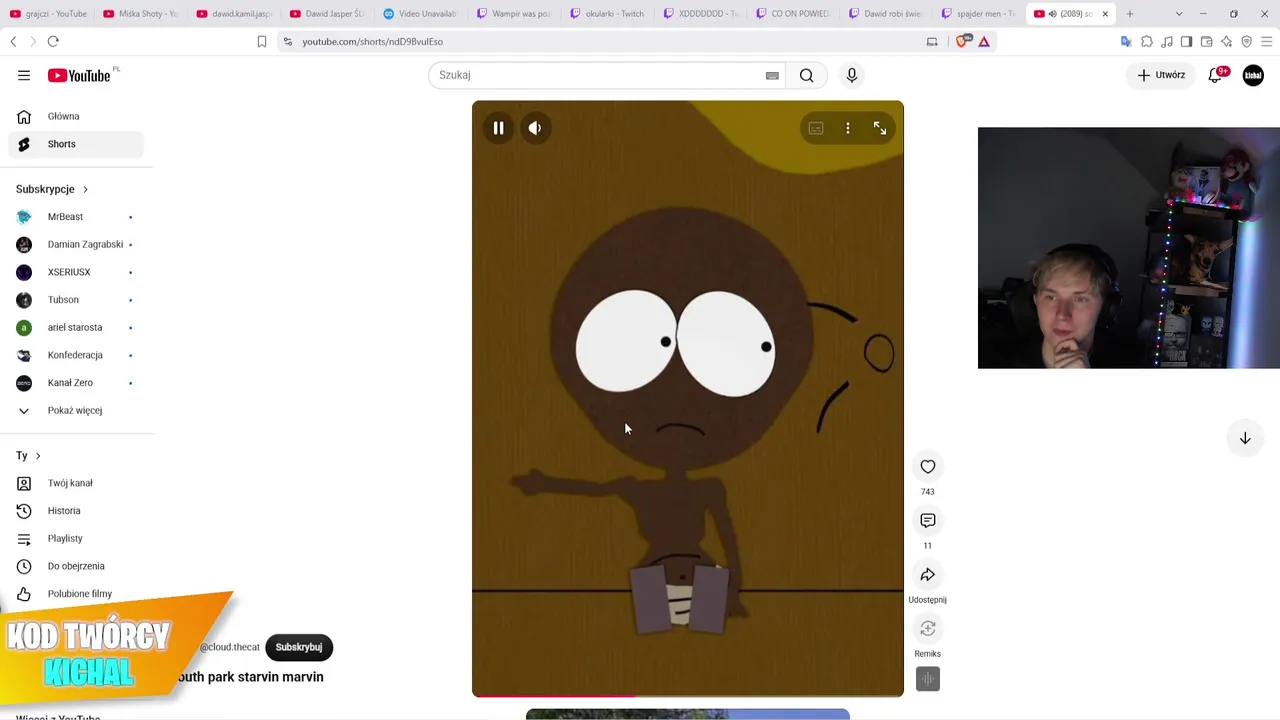View site information icon in address bar

point(288,42)
